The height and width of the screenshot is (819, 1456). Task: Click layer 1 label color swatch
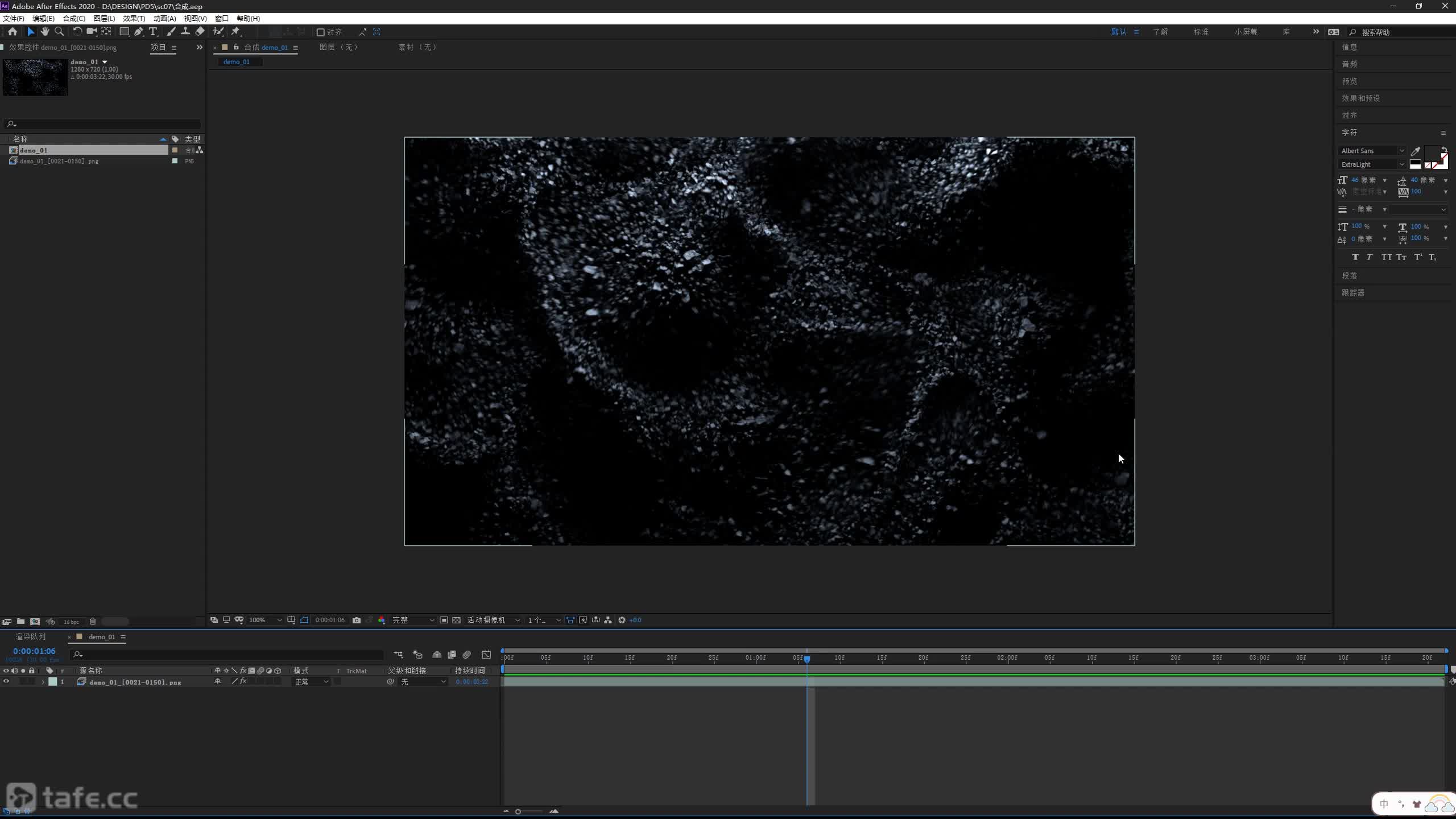click(x=53, y=681)
